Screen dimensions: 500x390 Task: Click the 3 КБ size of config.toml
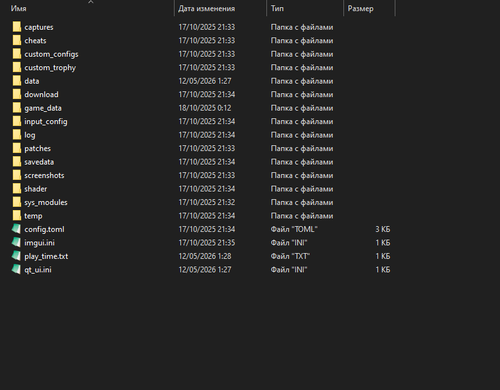(383, 229)
